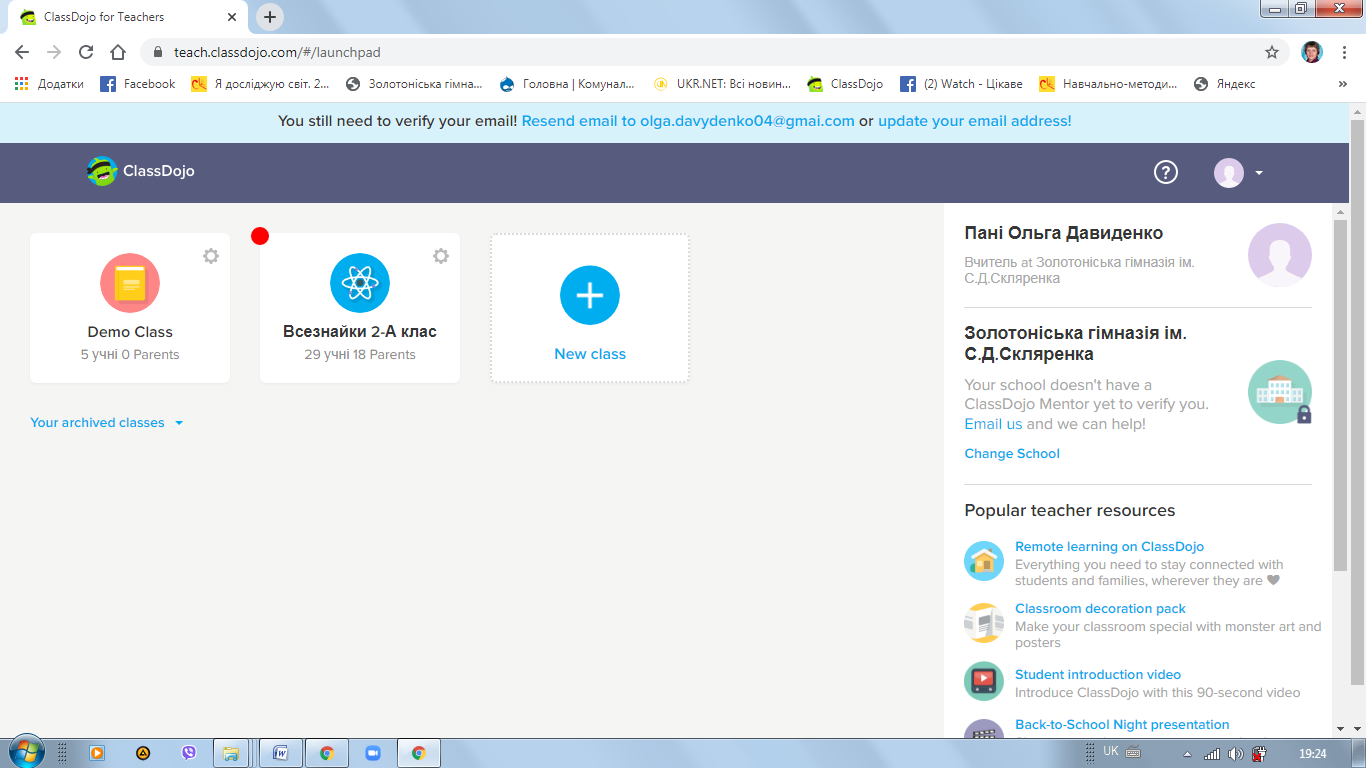Reload the page in Chrome

pos(86,52)
